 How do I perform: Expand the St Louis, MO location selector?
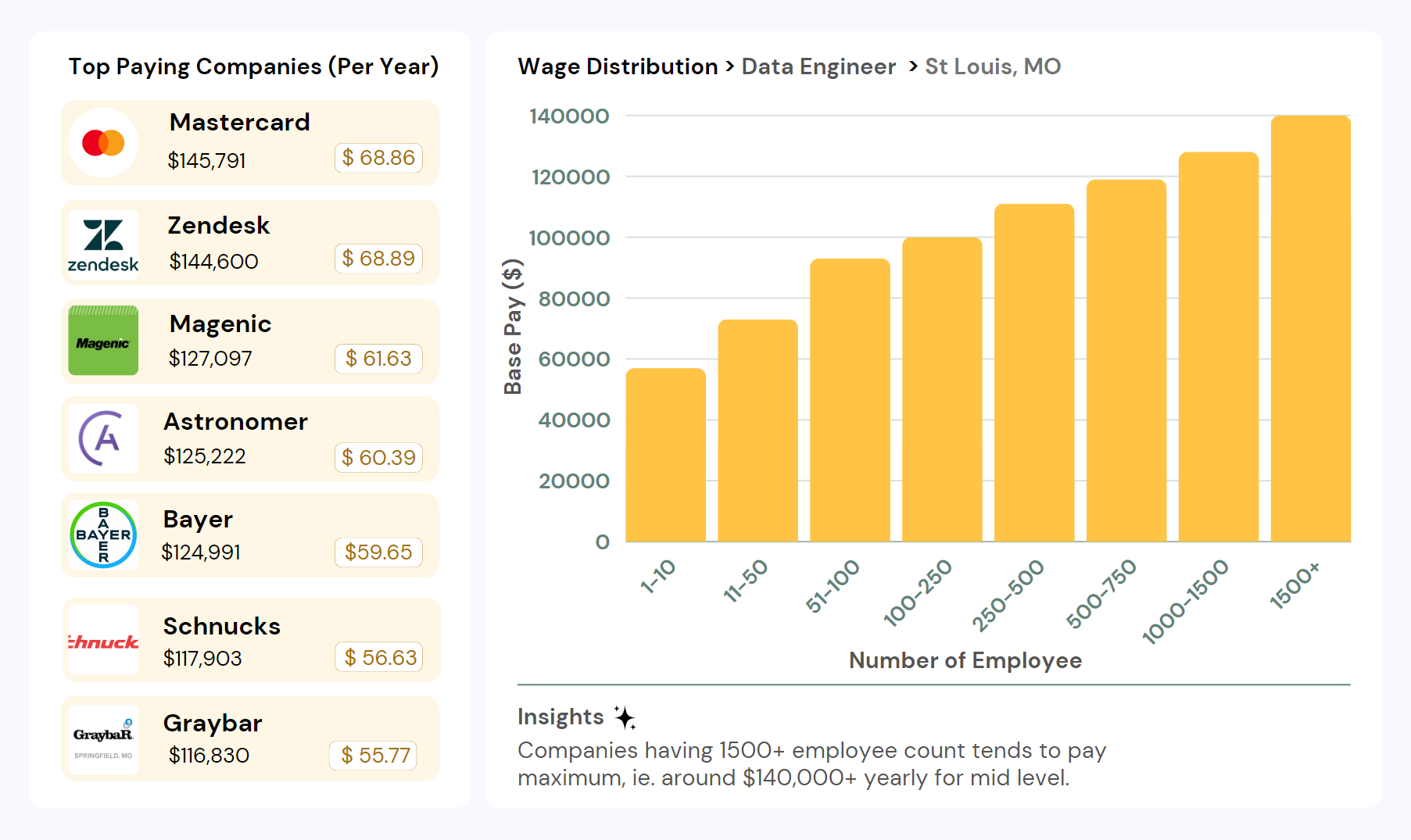[992, 66]
